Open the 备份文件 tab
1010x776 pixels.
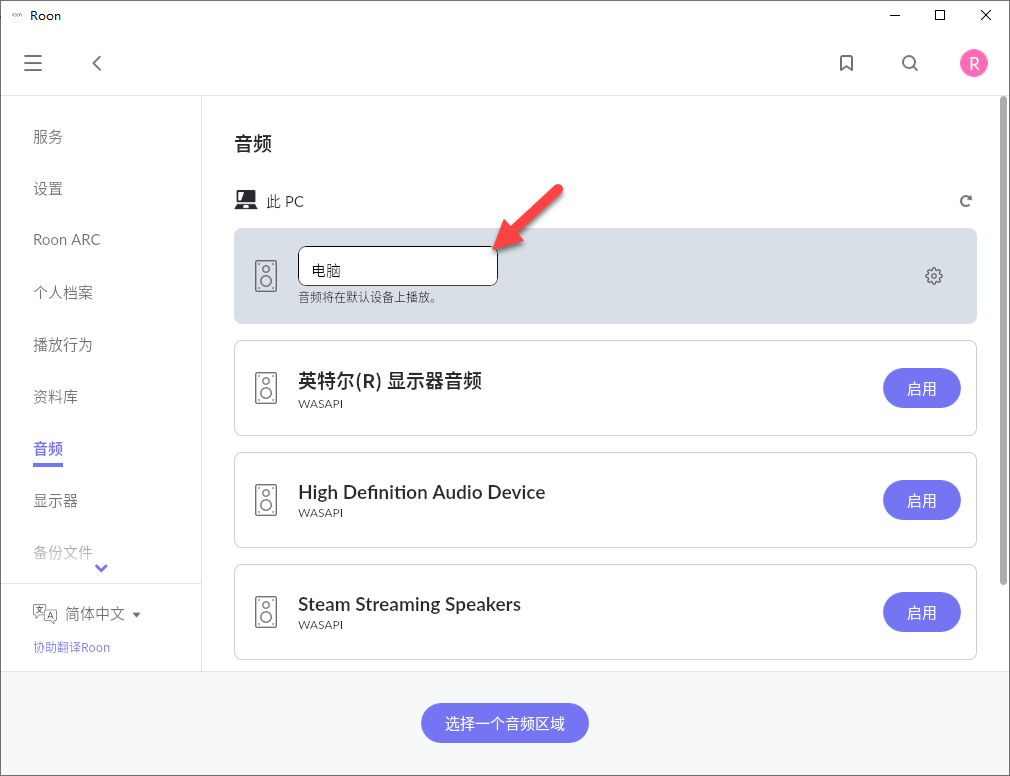[x=63, y=552]
